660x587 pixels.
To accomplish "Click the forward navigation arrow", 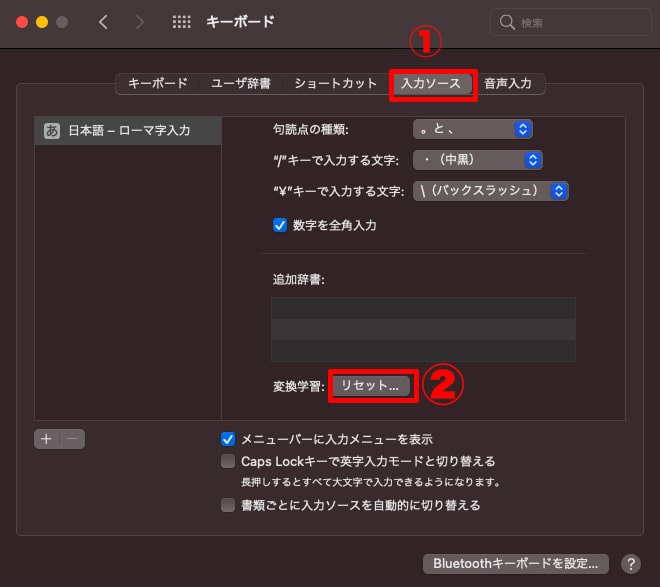I will [x=139, y=22].
